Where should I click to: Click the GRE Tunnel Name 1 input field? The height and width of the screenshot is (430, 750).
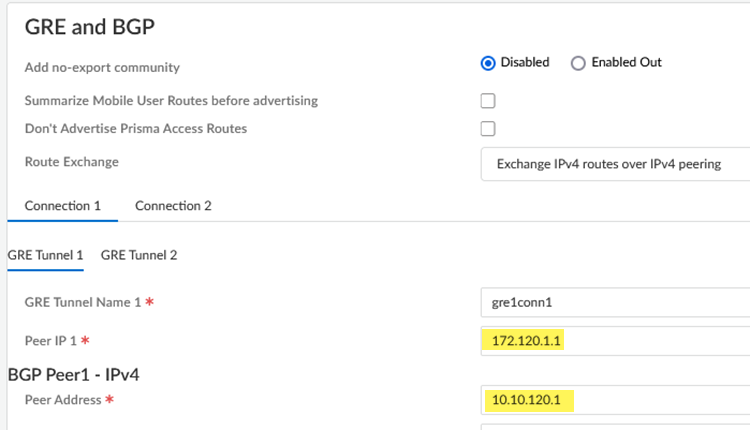pos(614,301)
